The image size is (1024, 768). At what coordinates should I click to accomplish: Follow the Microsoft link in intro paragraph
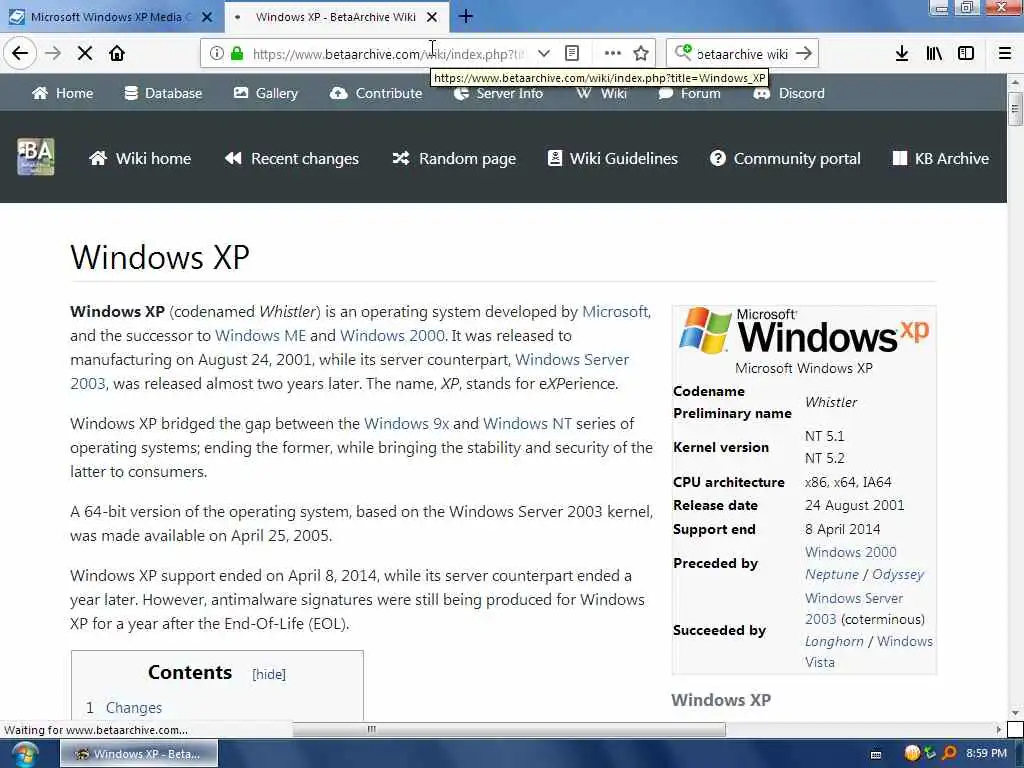[615, 312]
